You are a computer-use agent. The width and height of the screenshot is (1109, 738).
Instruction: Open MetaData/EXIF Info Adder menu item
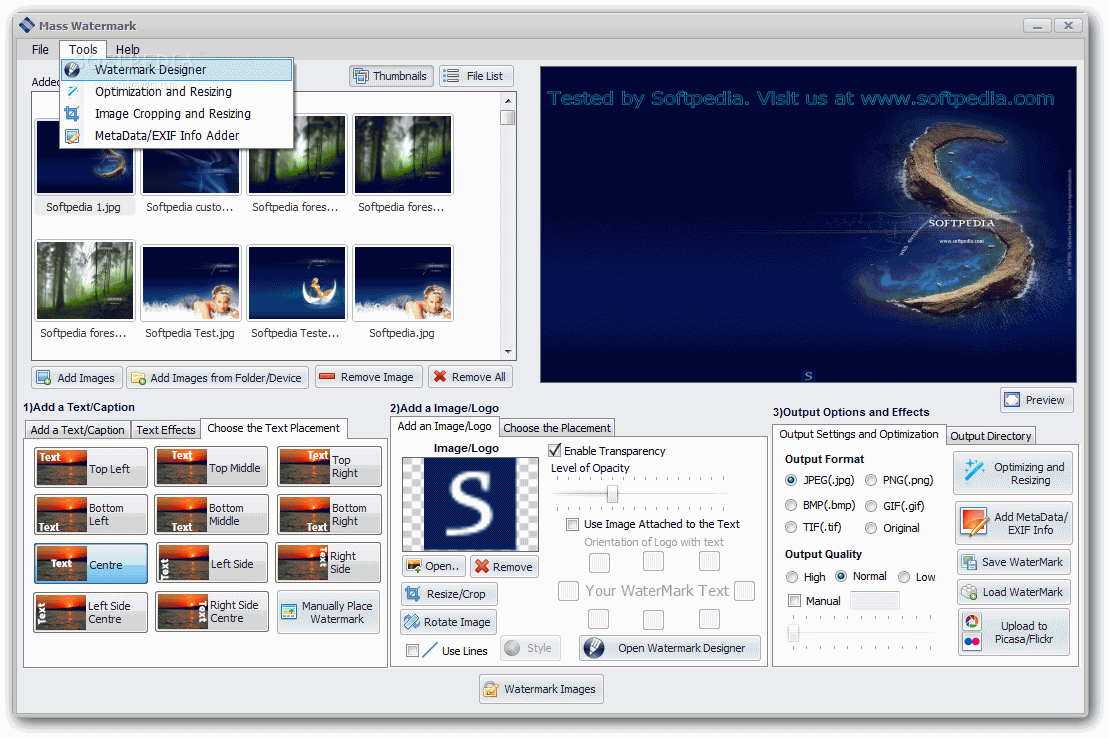[x=177, y=135]
